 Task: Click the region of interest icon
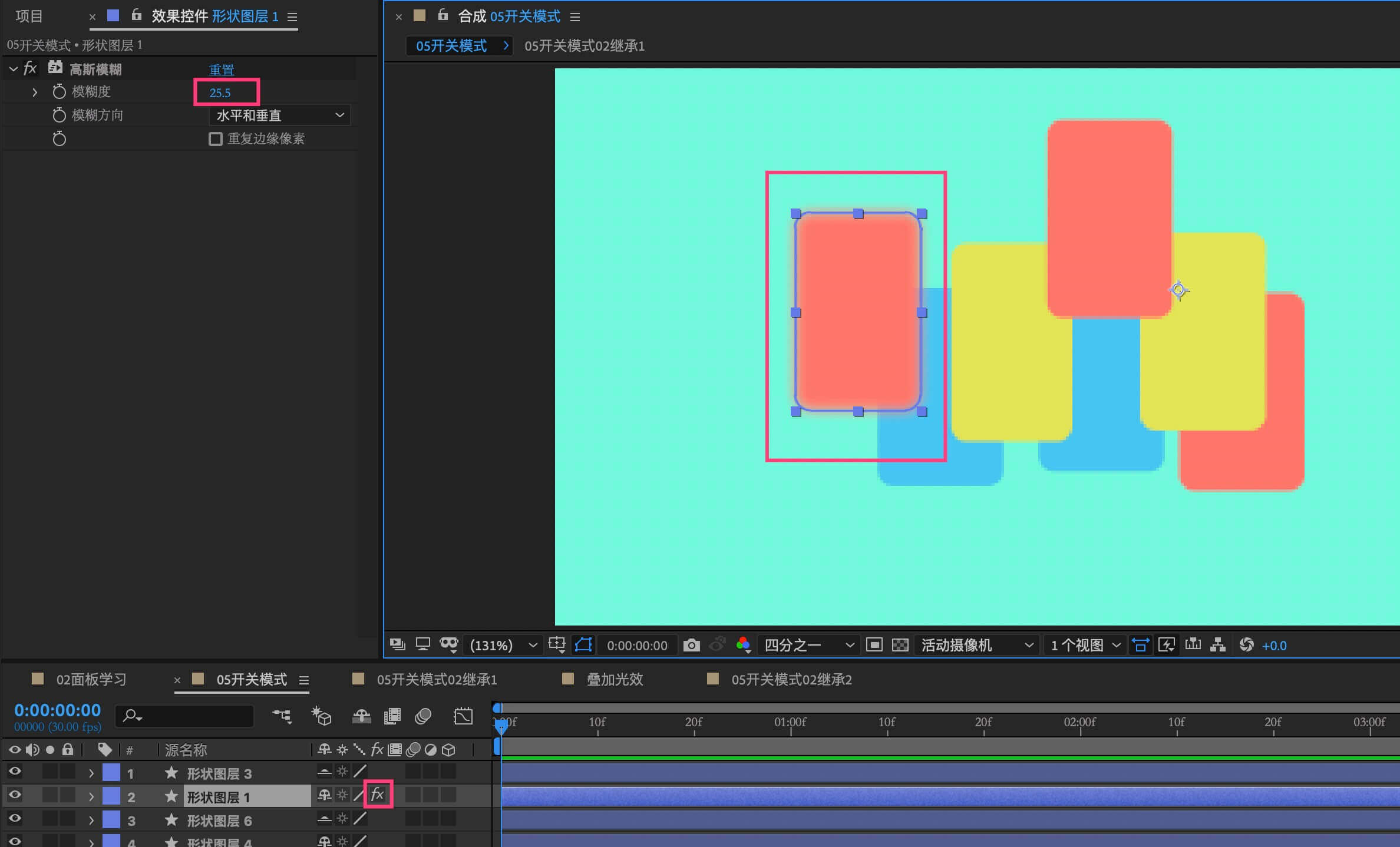pyautogui.click(x=874, y=645)
